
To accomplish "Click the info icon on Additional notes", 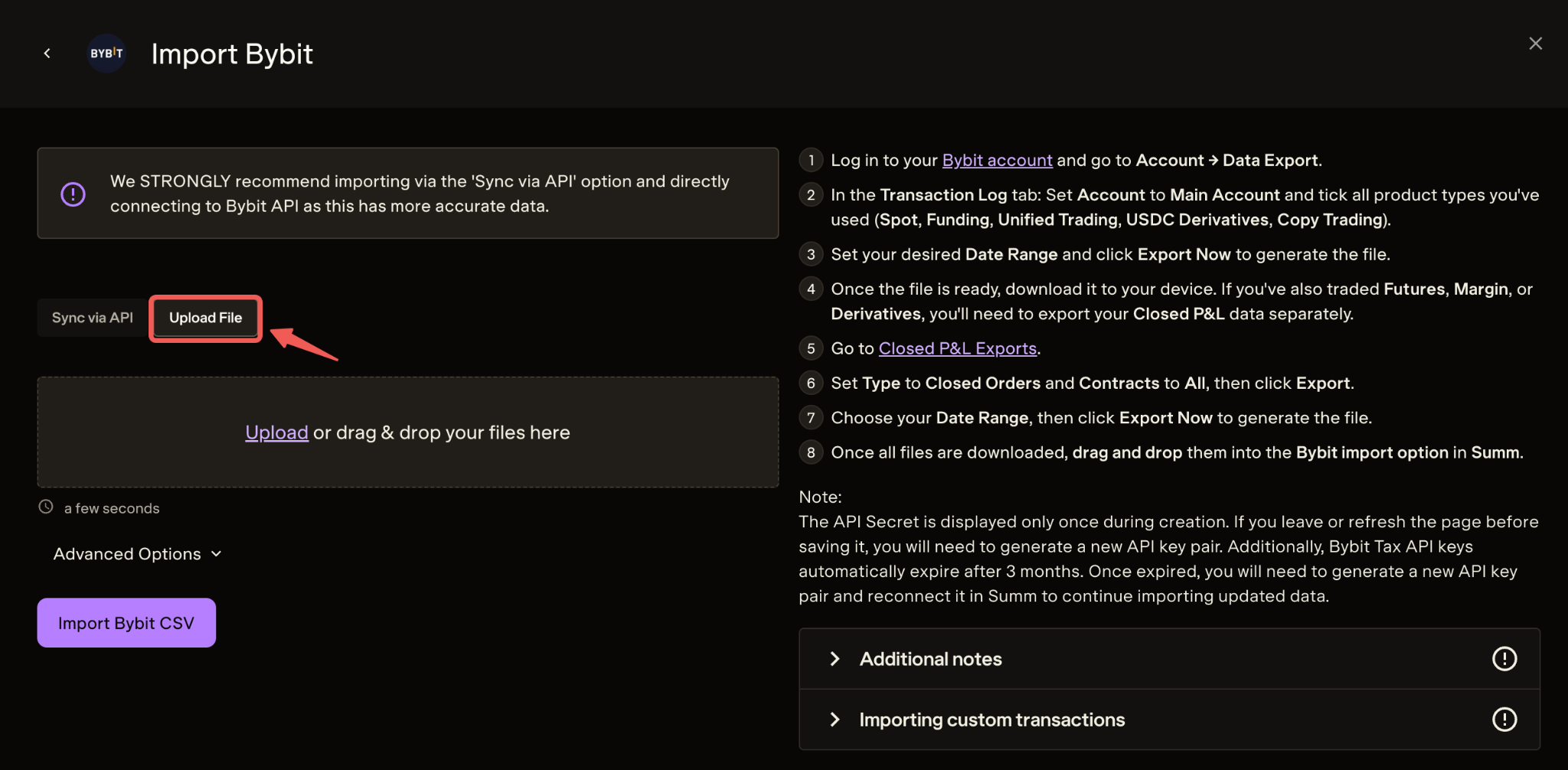I will tap(1504, 659).
